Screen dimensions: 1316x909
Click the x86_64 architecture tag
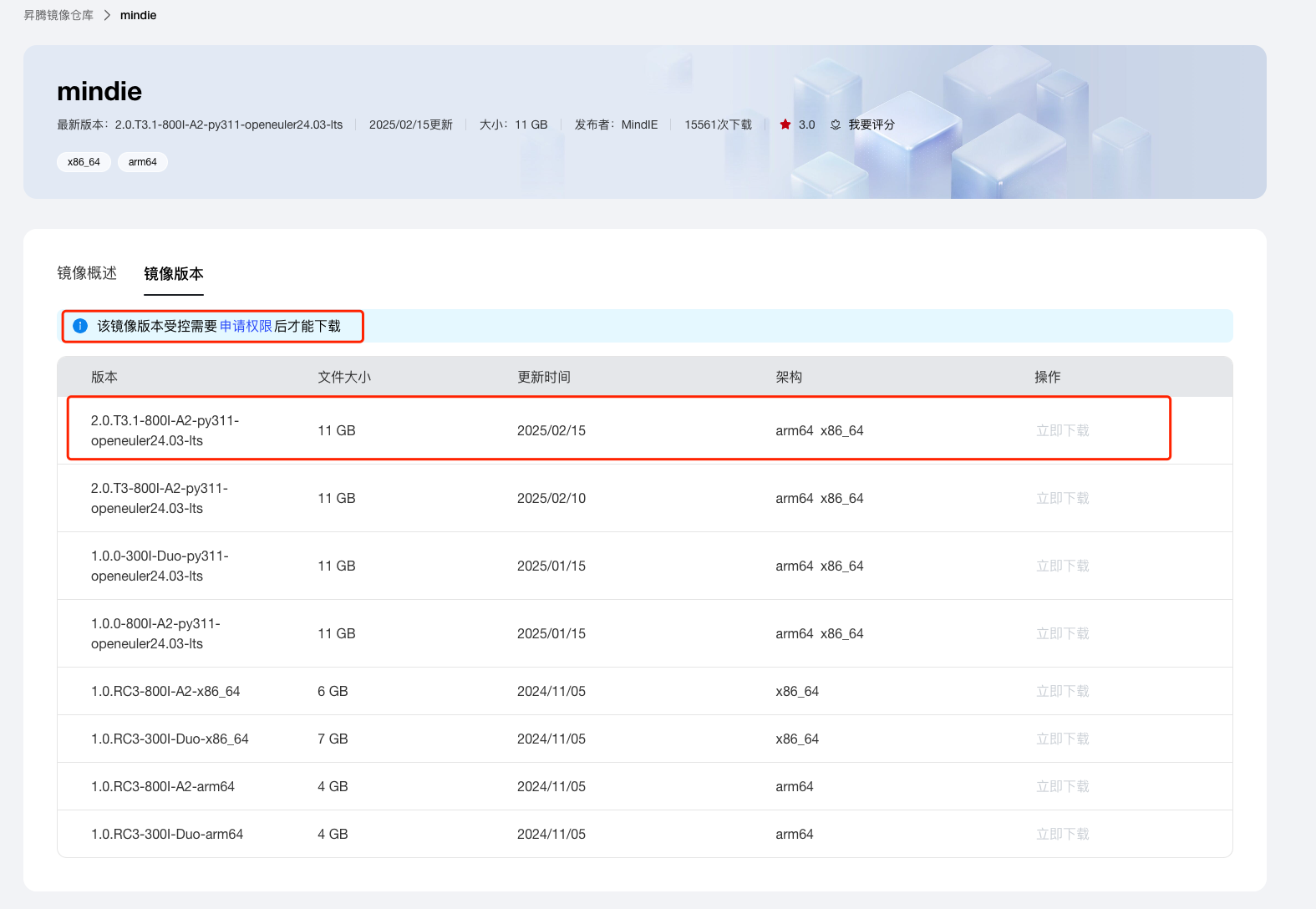click(84, 162)
